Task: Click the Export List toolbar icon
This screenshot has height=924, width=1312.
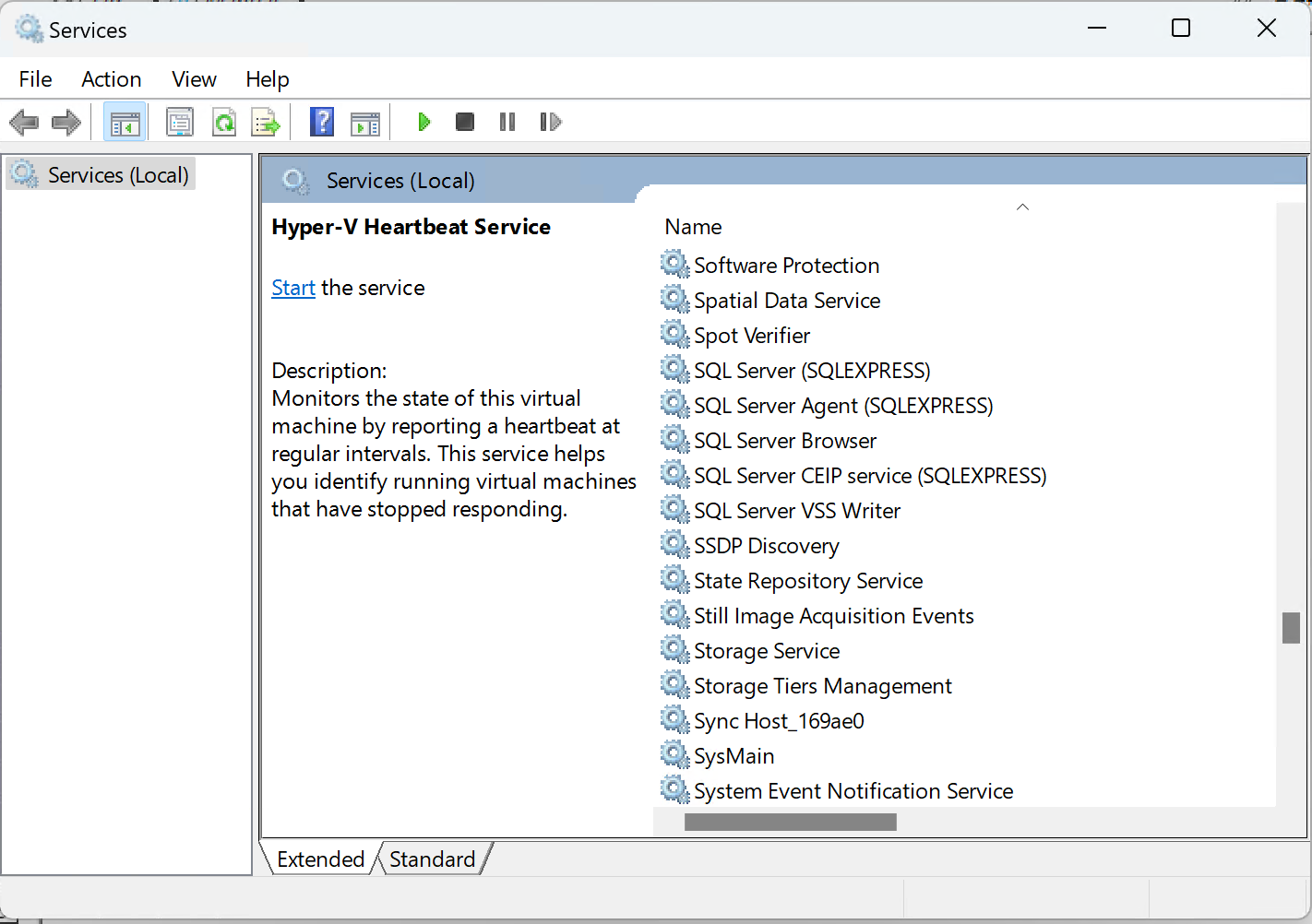Action: (266, 122)
